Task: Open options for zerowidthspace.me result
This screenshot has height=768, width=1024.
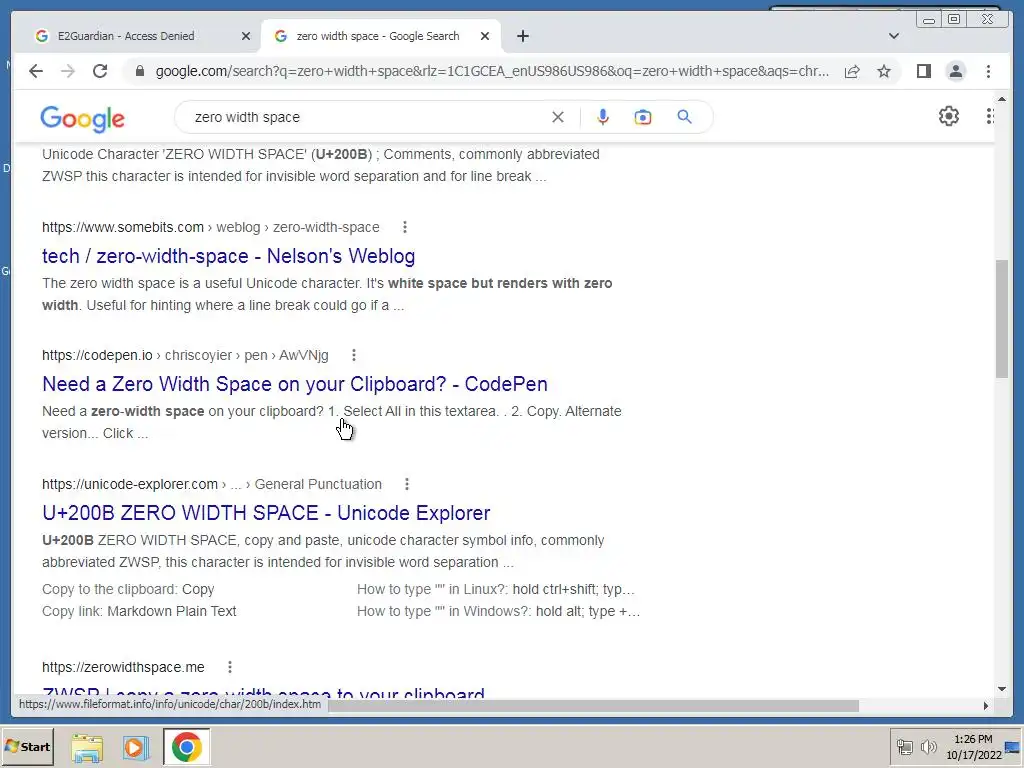Action: [x=230, y=667]
